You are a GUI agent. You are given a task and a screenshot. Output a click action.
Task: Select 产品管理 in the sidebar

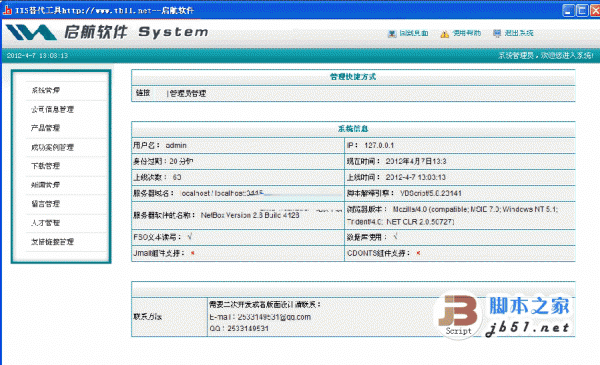(x=45, y=128)
